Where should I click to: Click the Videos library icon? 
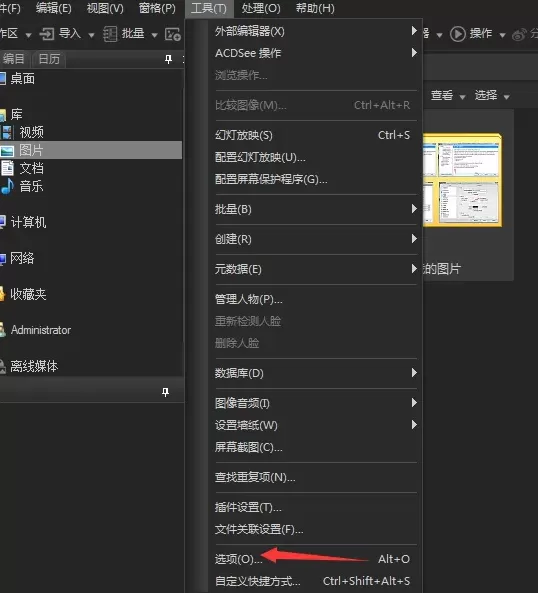tap(7, 132)
